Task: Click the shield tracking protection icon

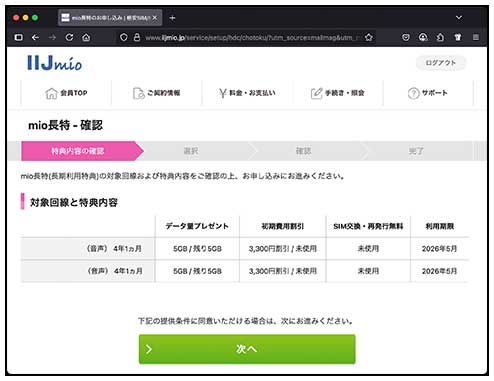Action: coord(124,37)
